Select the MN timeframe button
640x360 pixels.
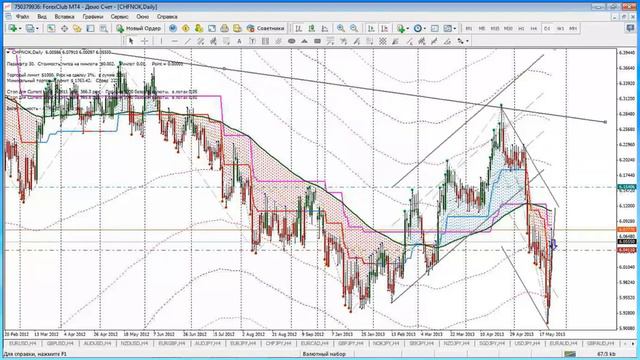point(573,28)
